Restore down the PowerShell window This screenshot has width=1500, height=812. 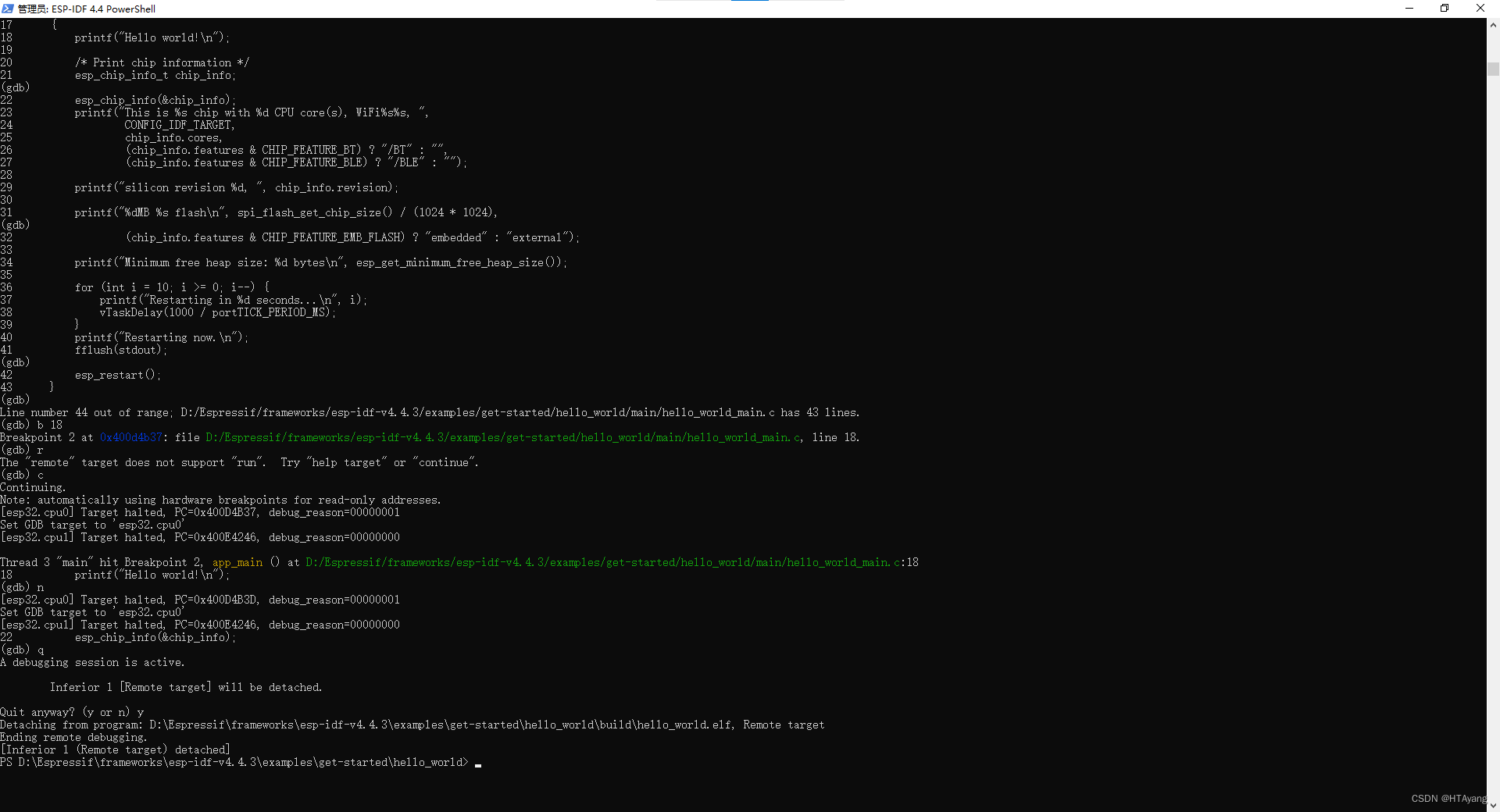coord(1445,9)
